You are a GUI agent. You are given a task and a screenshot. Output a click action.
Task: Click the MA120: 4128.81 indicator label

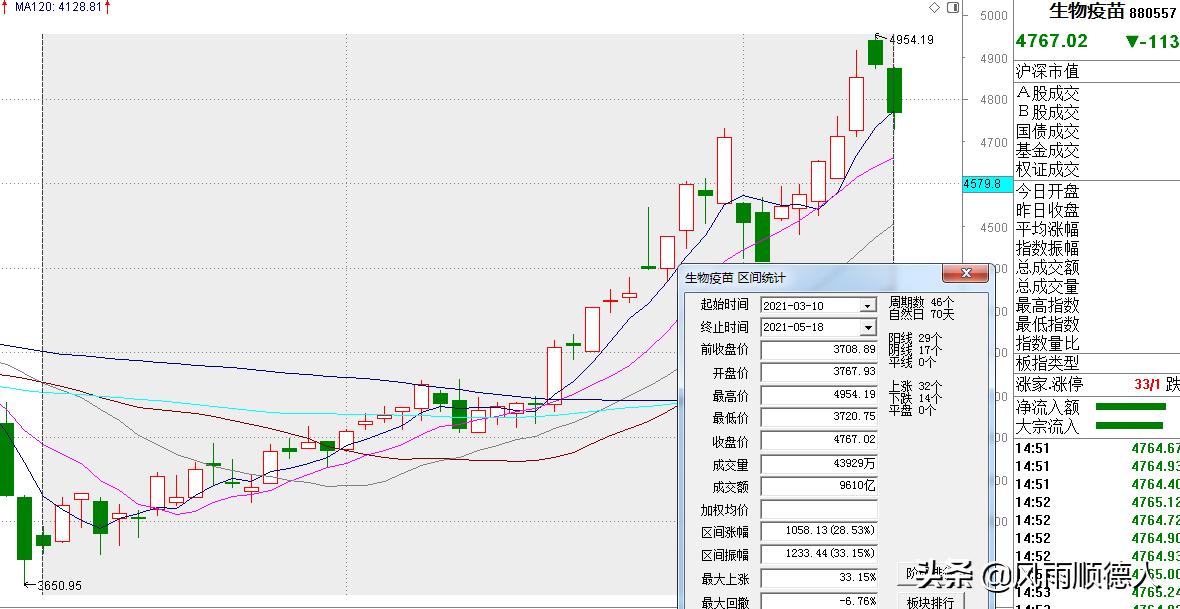58,7
